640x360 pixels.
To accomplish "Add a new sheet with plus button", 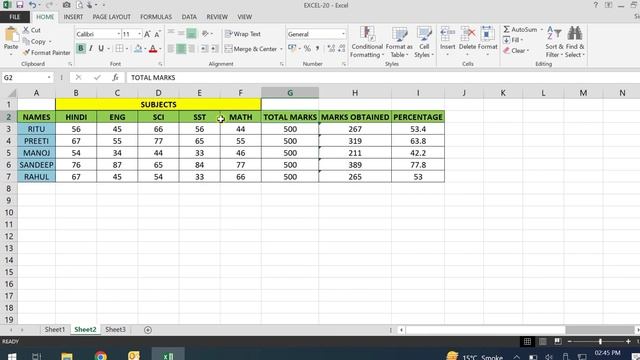I will (148, 329).
